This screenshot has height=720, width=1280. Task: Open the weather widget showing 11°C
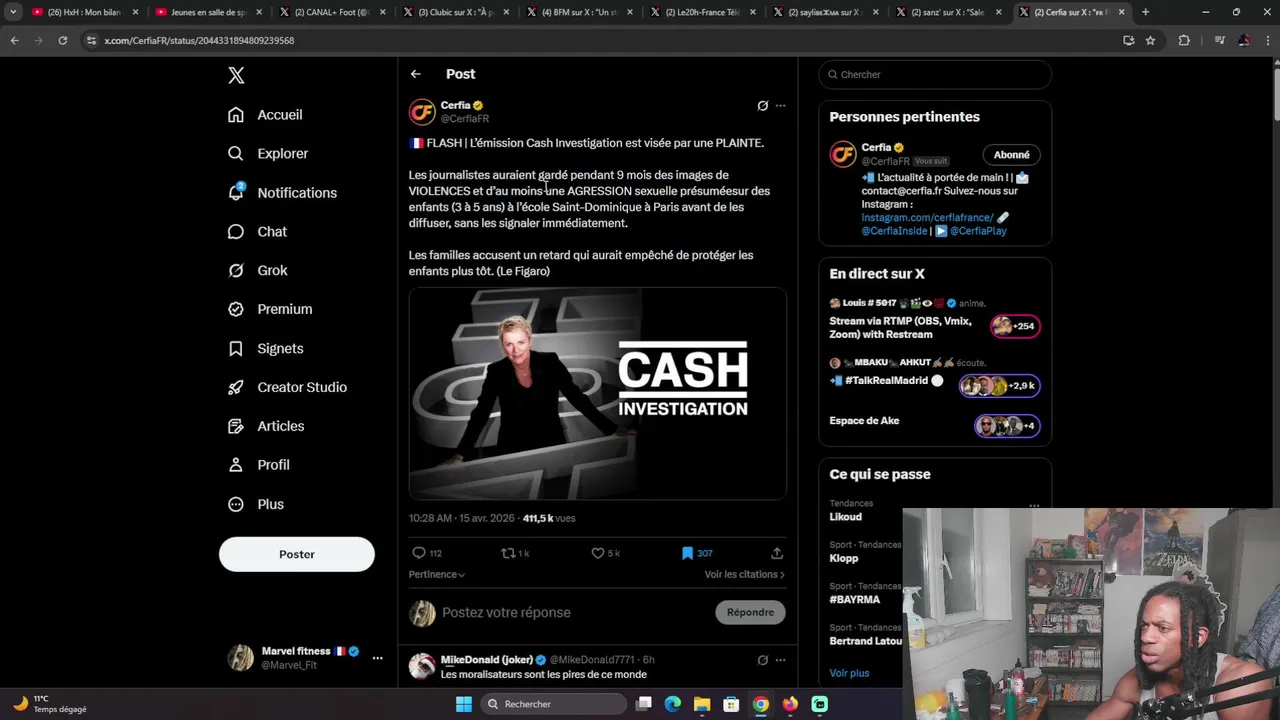(50, 704)
